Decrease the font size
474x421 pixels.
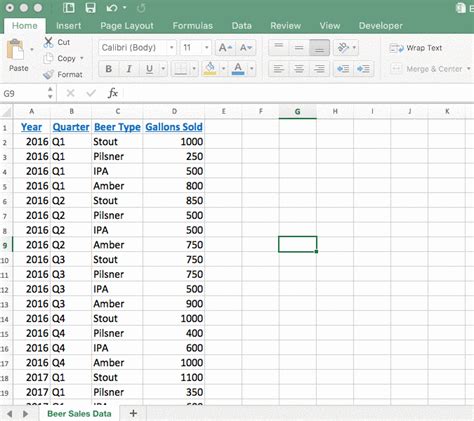pyautogui.click(x=246, y=48)
